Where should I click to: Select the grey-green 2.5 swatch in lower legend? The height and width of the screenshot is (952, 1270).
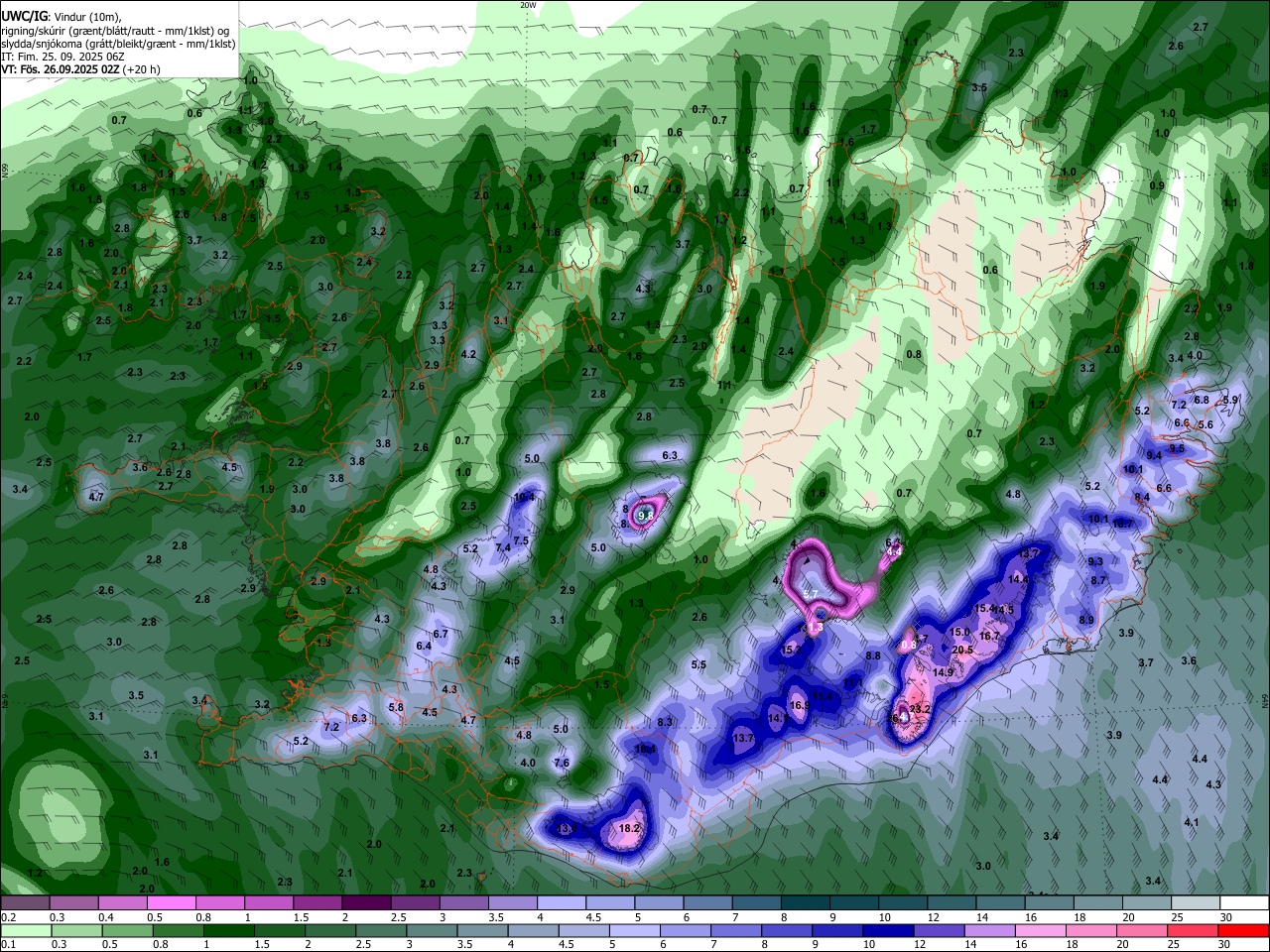pyautogui.click(x=381, y=931)
